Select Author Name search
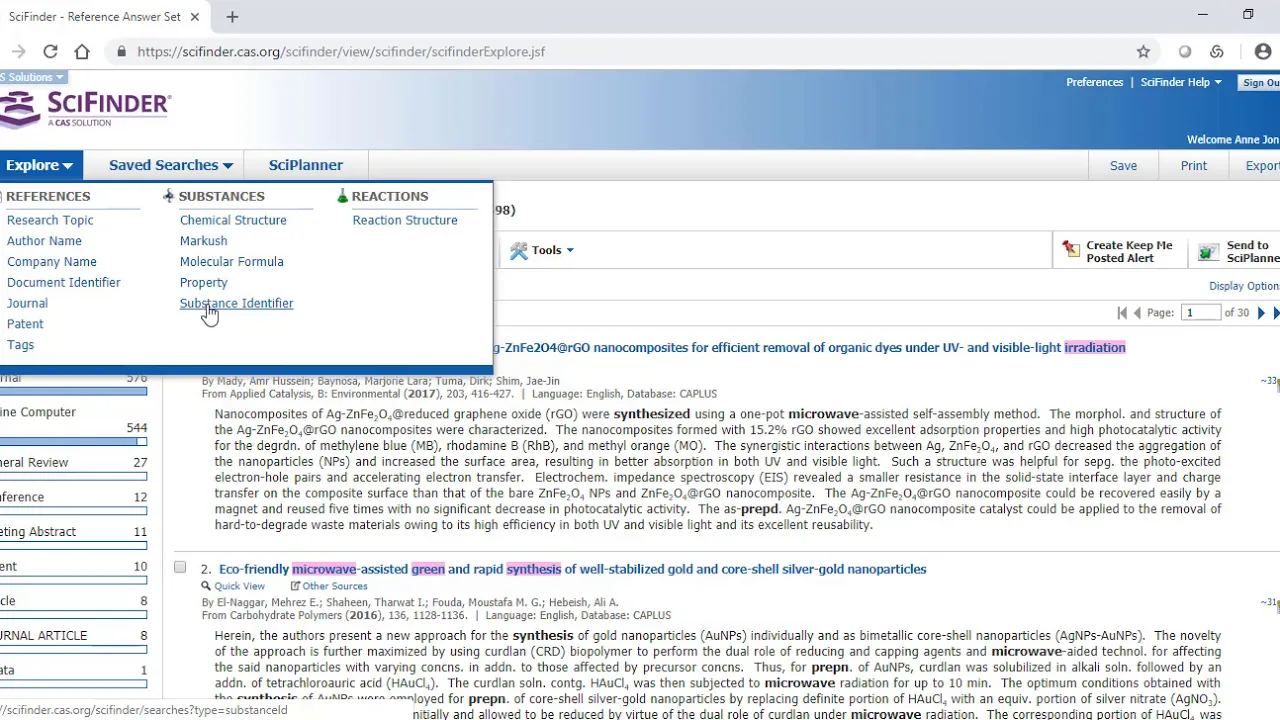Image resolution: width=1280 pixels, height=720 pixels. coord(44,241)
